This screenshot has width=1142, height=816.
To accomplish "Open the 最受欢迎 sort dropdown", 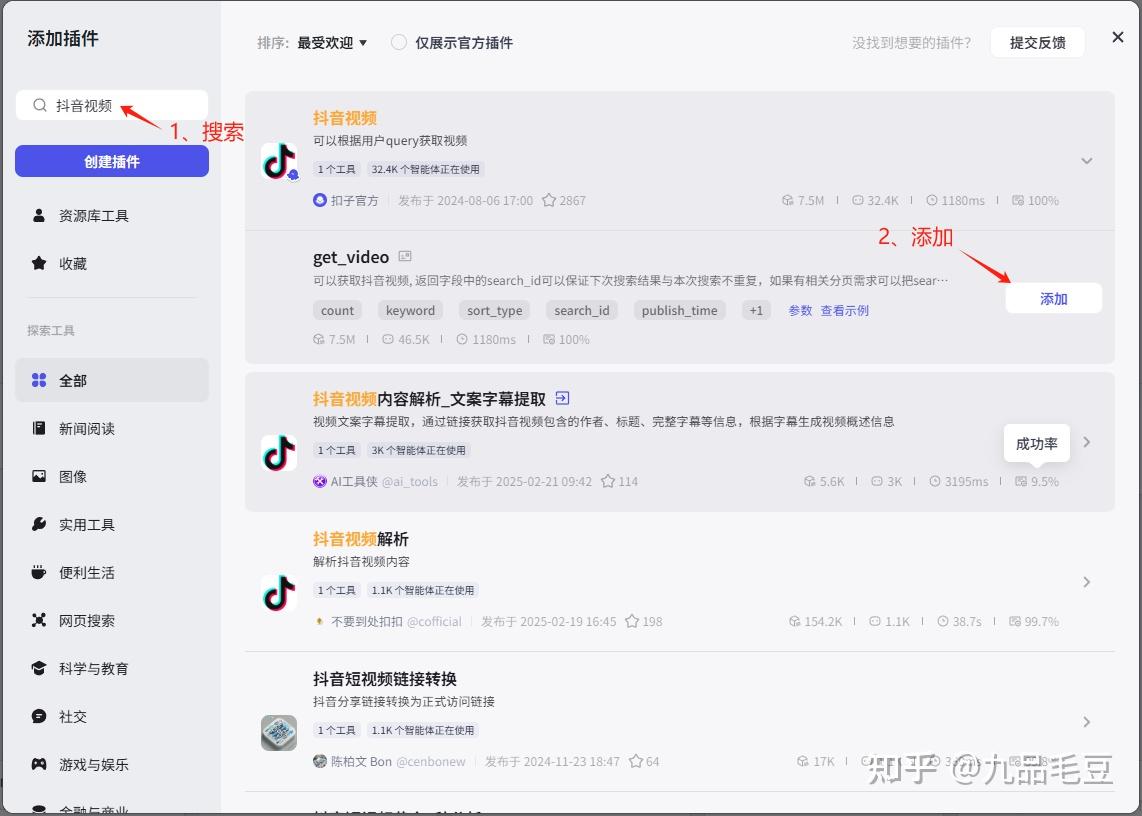I will (x=332, y=43).
